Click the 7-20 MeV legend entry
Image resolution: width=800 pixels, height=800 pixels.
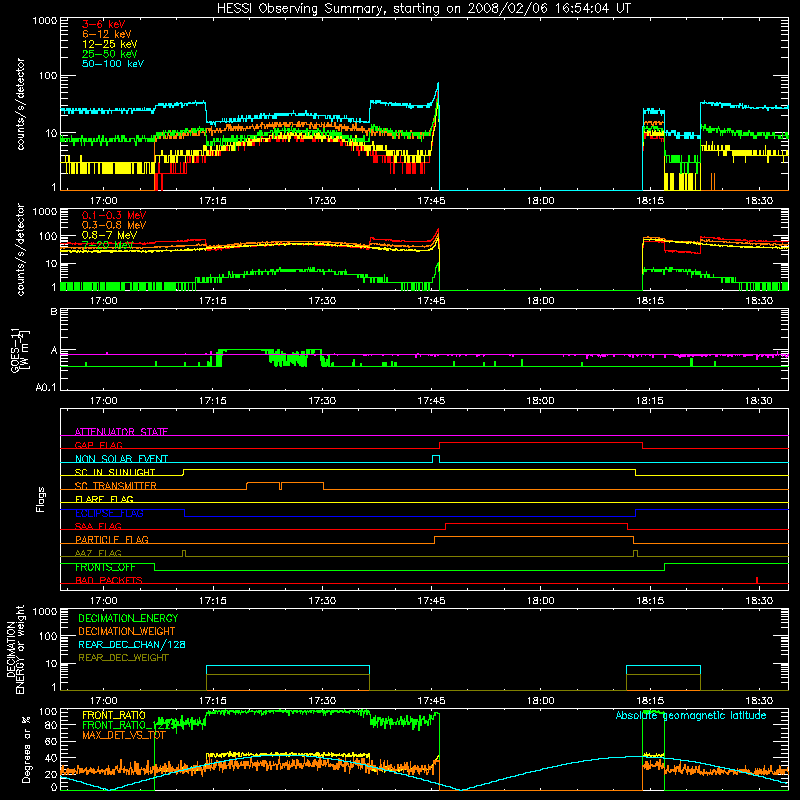pos(107,245)
